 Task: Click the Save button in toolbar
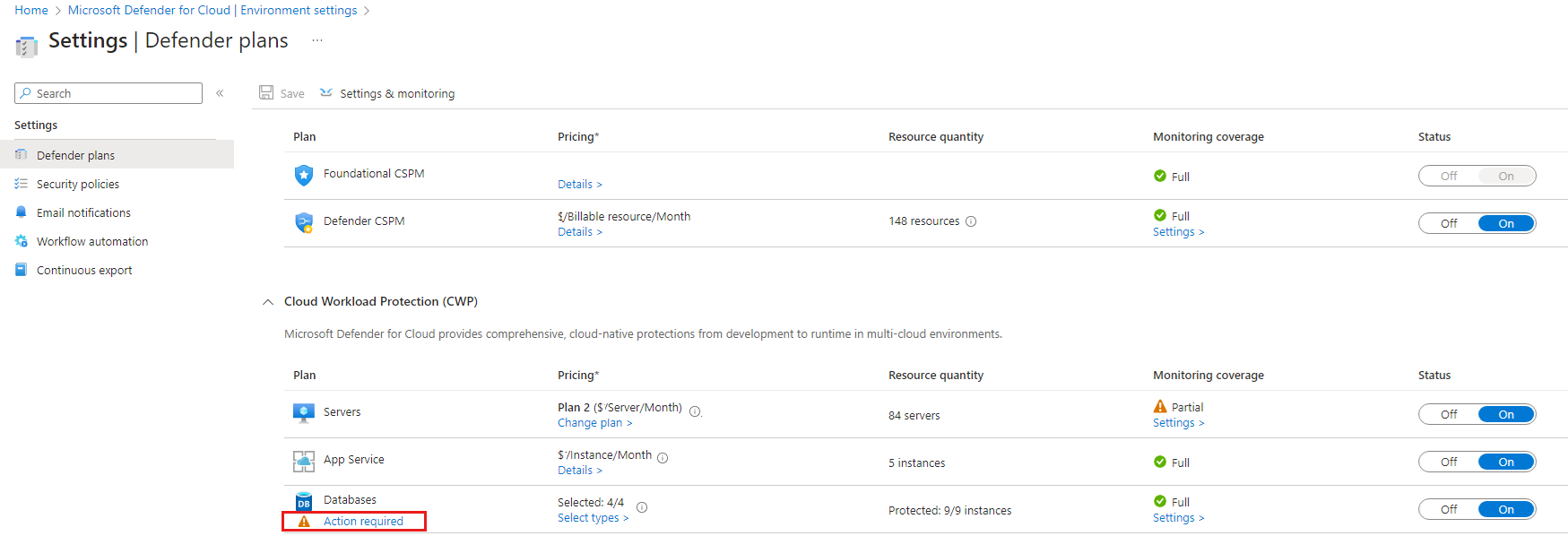point(282,93)
